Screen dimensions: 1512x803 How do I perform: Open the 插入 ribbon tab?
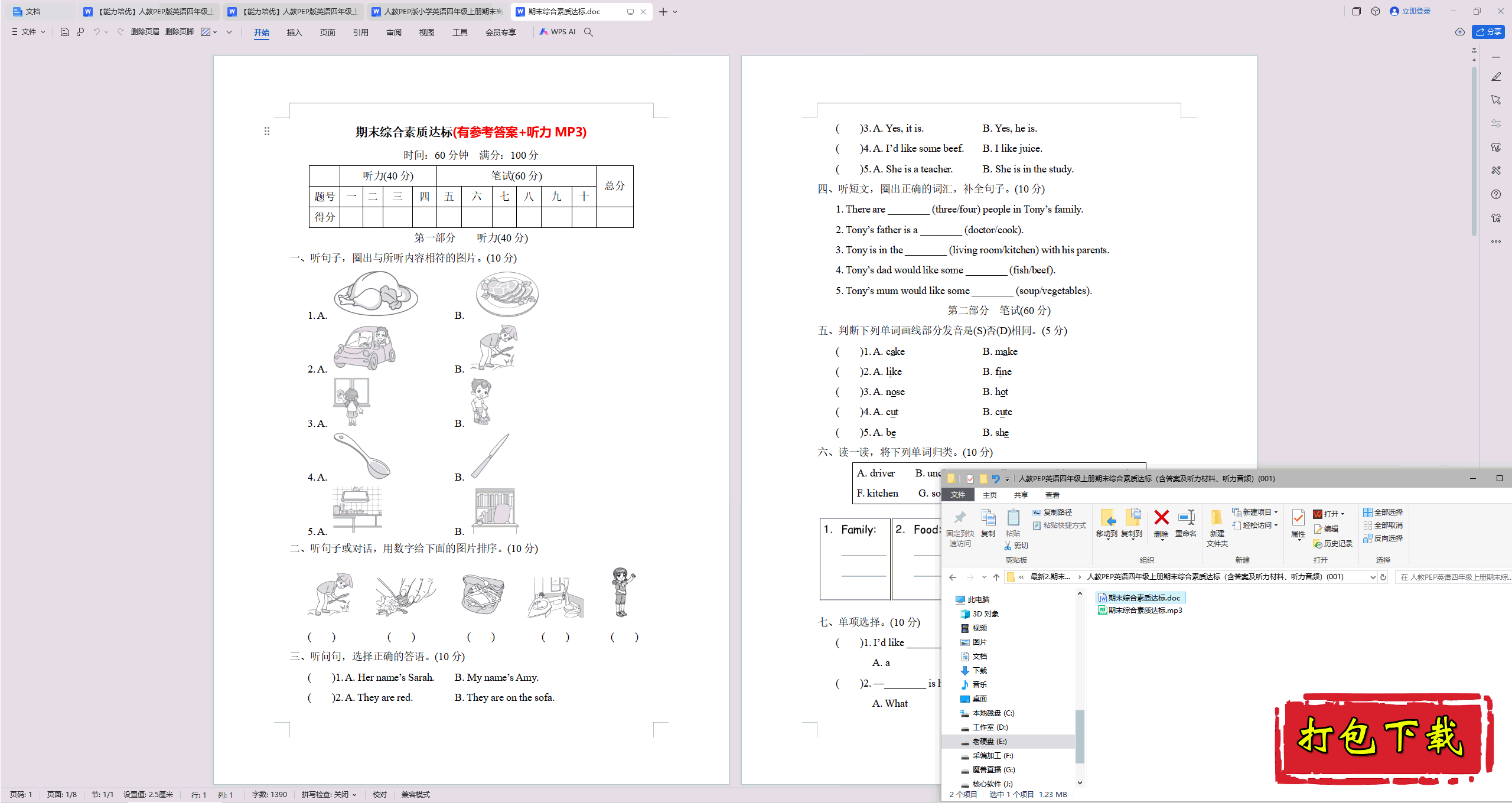pyautogui.click(x=294, y=32)
